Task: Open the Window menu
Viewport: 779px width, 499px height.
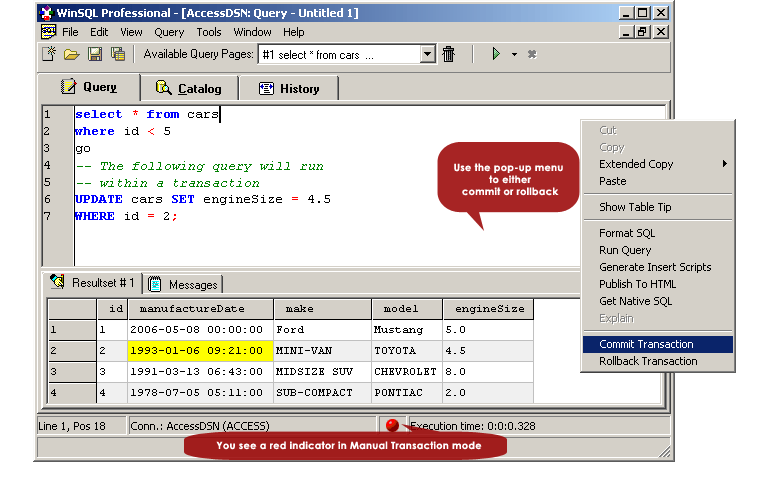Action: click(x=252, y=32)
